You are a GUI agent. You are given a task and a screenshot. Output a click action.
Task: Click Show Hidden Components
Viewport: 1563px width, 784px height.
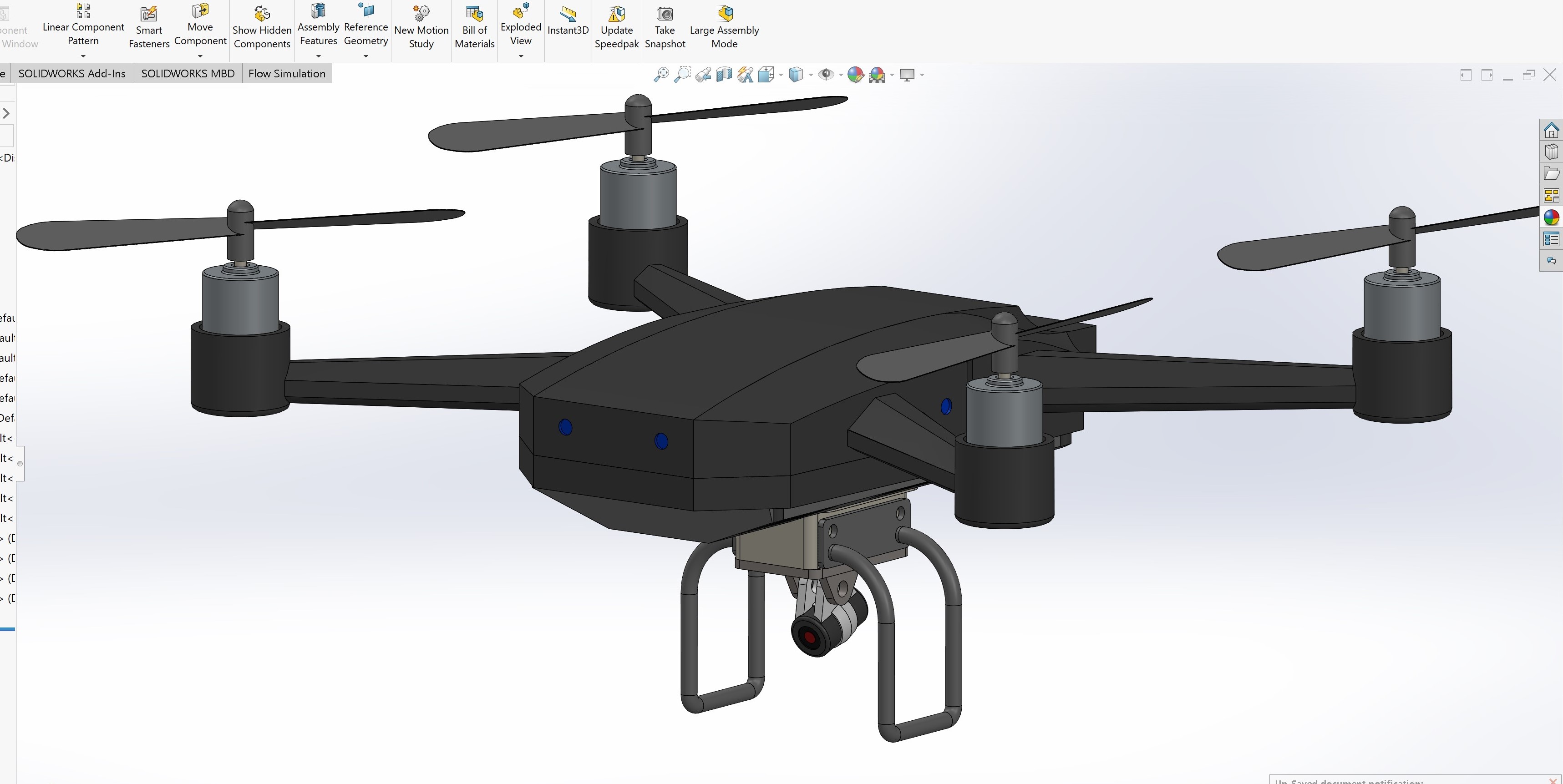pos(262,28)
